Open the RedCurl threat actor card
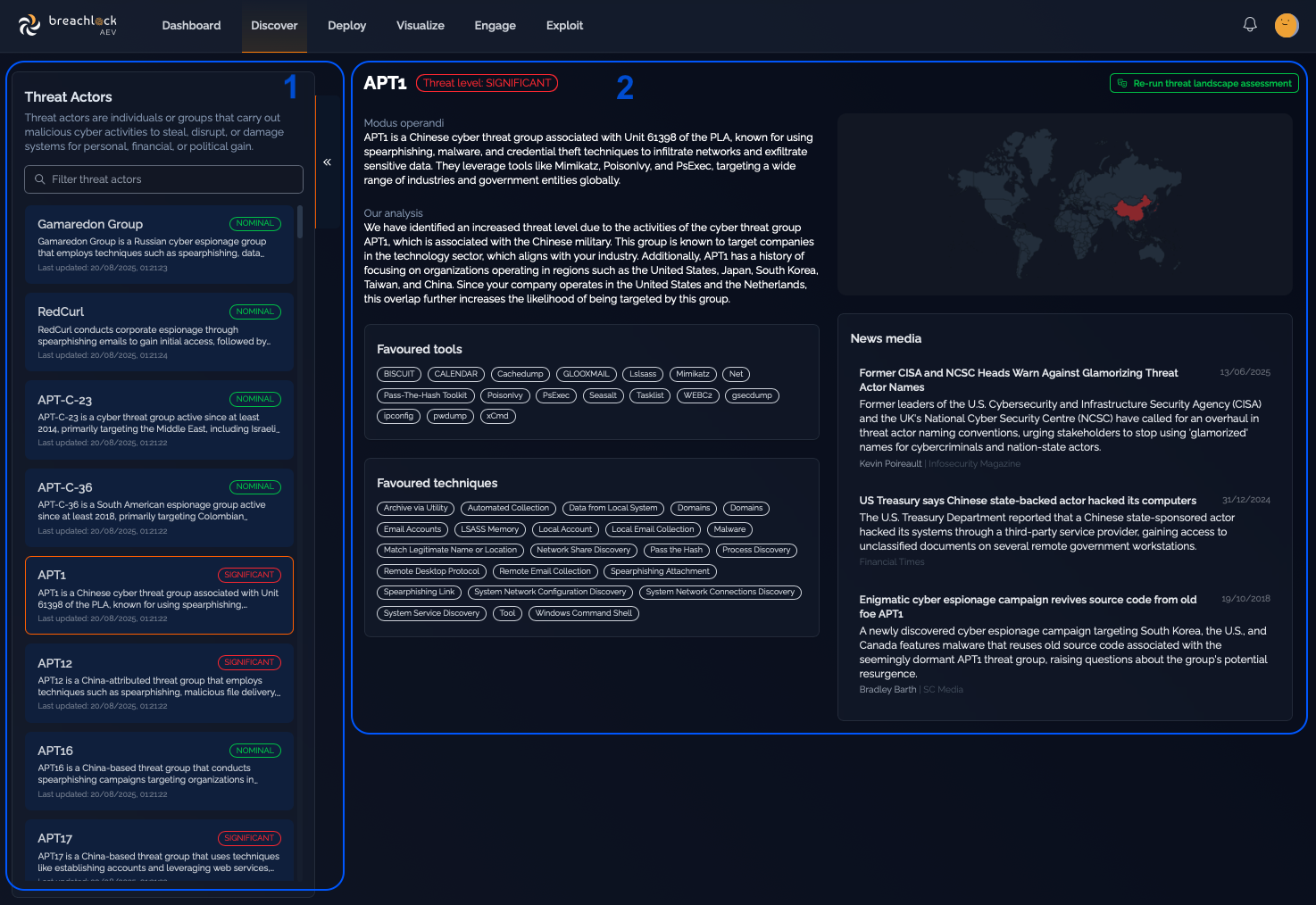The width and height of the screenshot is (1316, 905). (x=160, y=332)
